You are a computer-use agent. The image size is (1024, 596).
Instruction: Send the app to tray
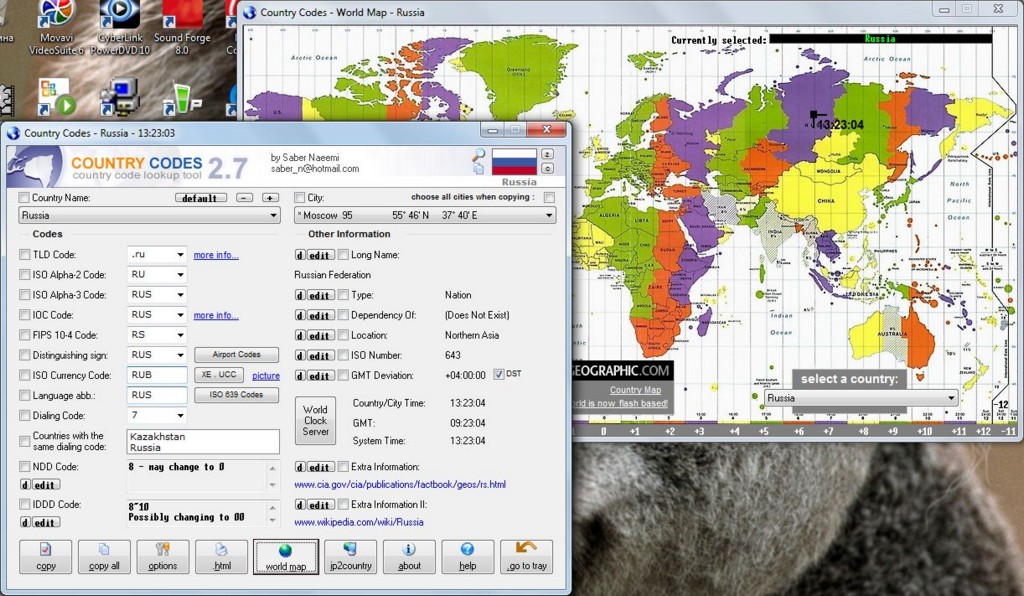coord(526,557)
